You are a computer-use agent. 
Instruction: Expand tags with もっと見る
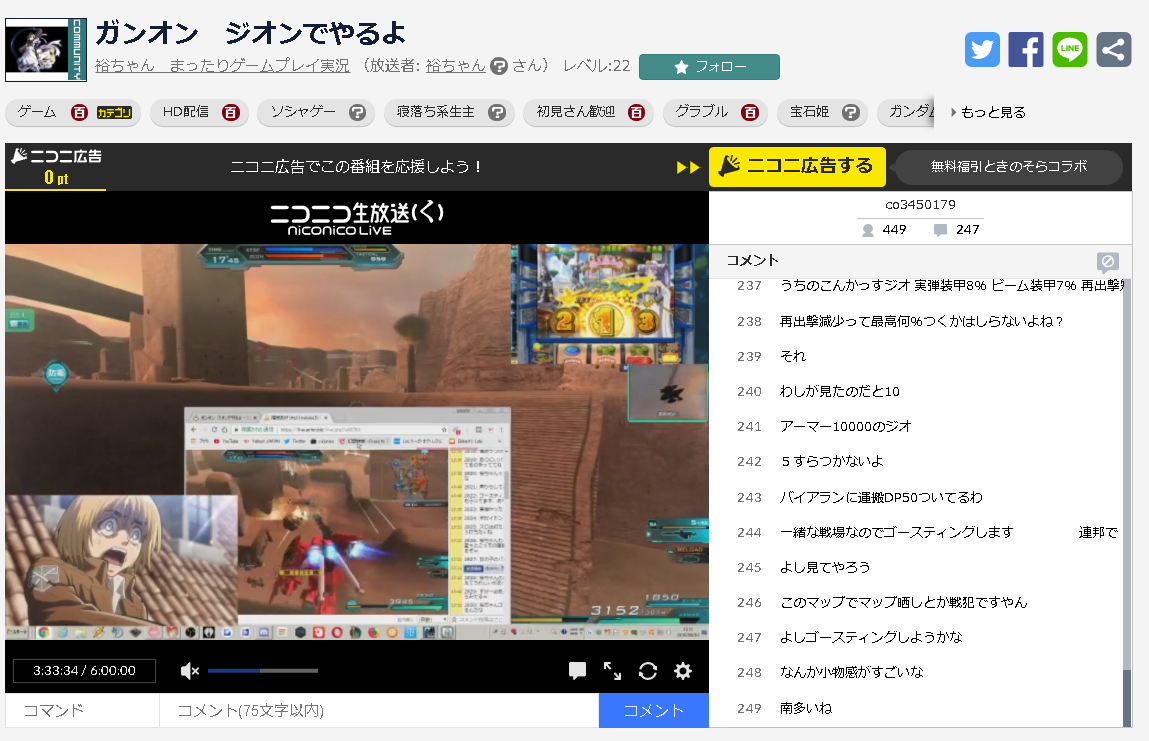coord(989,112)
